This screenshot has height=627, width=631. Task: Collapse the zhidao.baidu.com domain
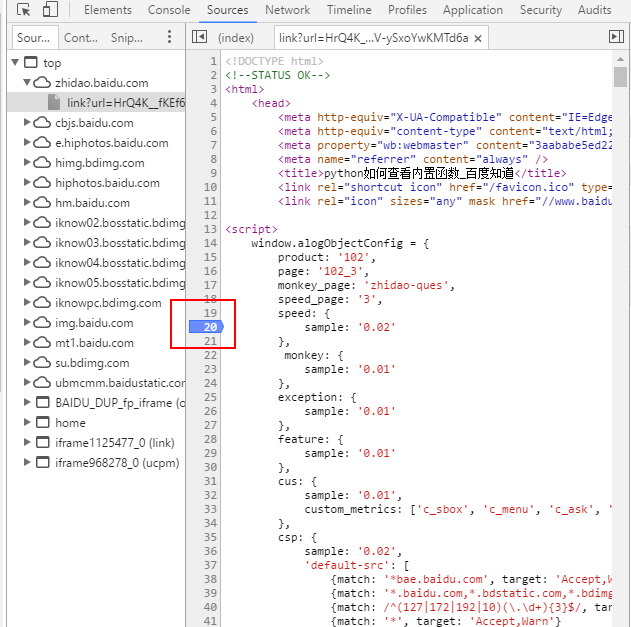(27, 82)
